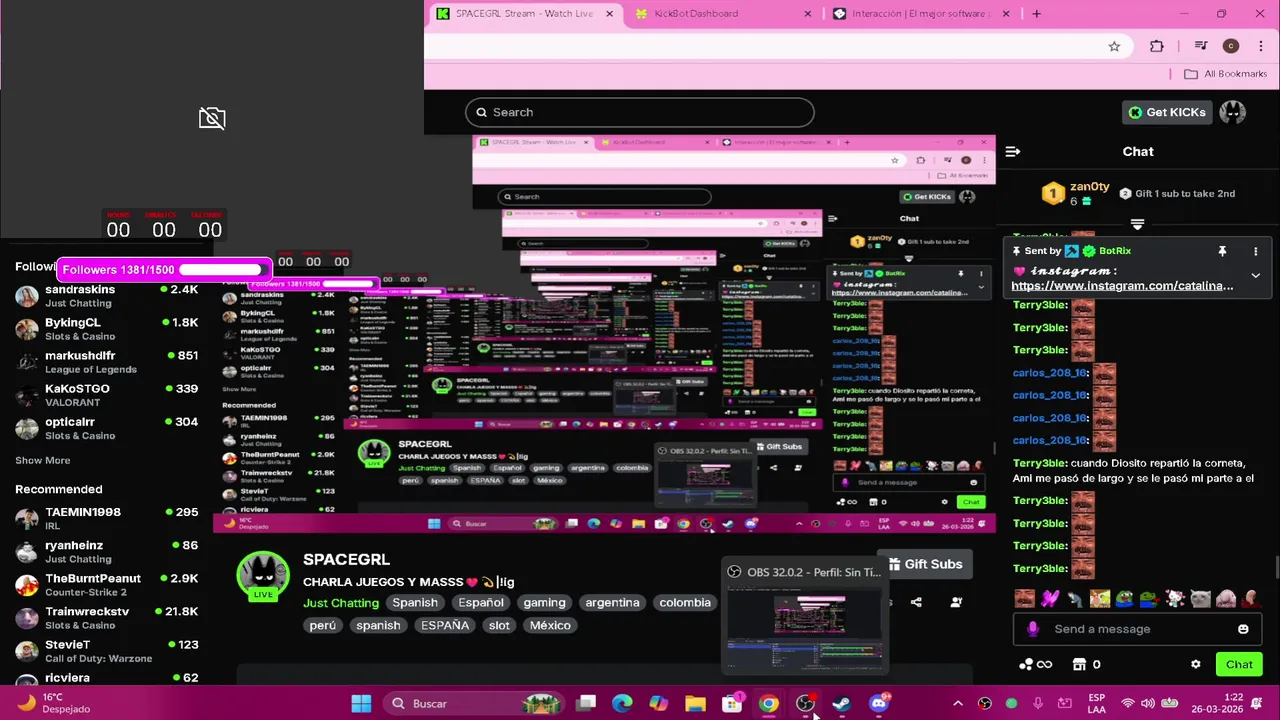Open All Bookmarks folder
The image size is (1280, 720).
(1225, 74)
